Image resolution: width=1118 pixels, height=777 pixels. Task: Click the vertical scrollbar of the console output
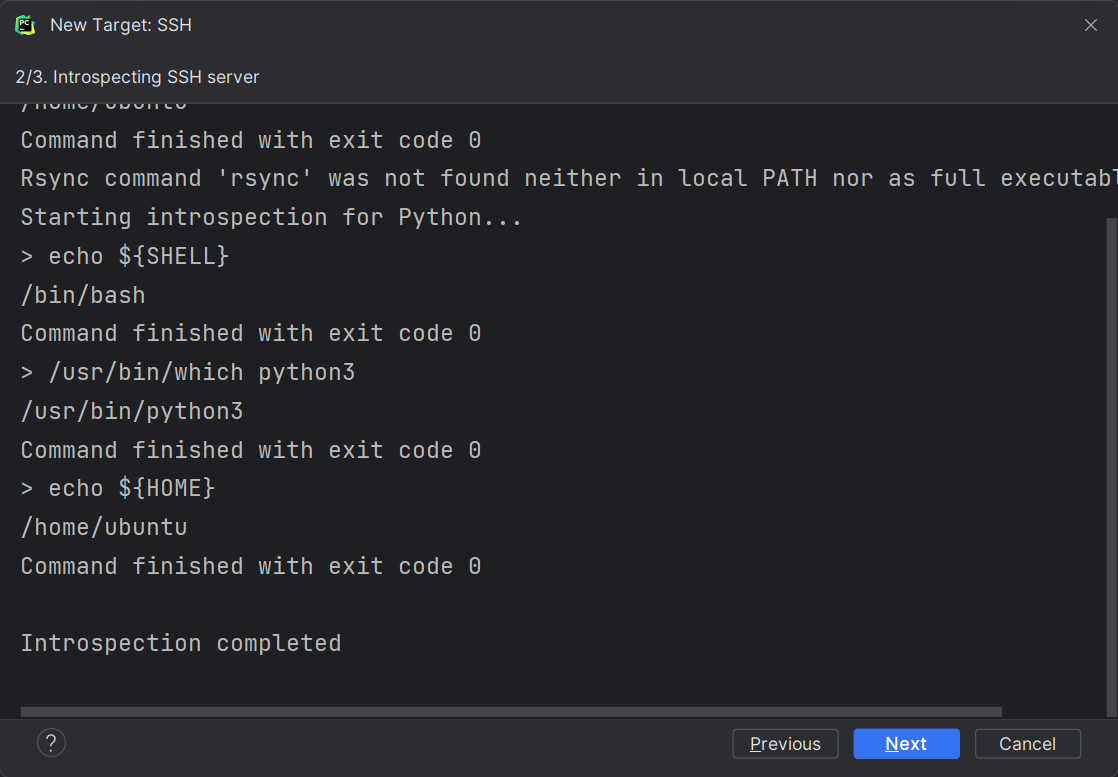pyautogui.click(x=1112, y=460)
